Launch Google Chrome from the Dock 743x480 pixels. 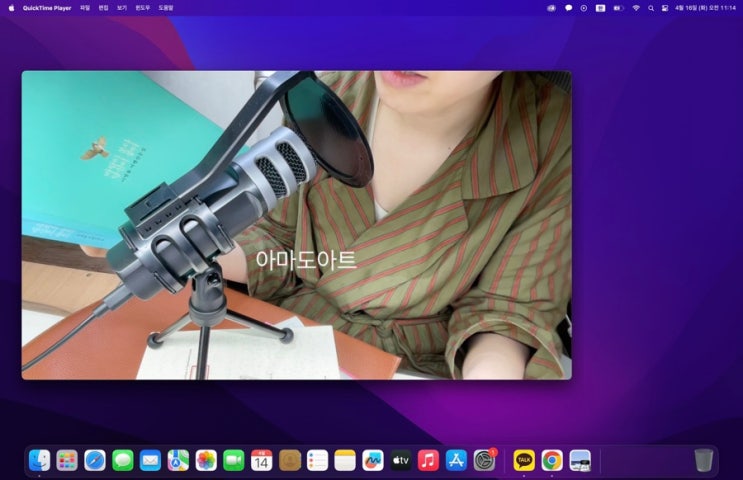point(552,460)
